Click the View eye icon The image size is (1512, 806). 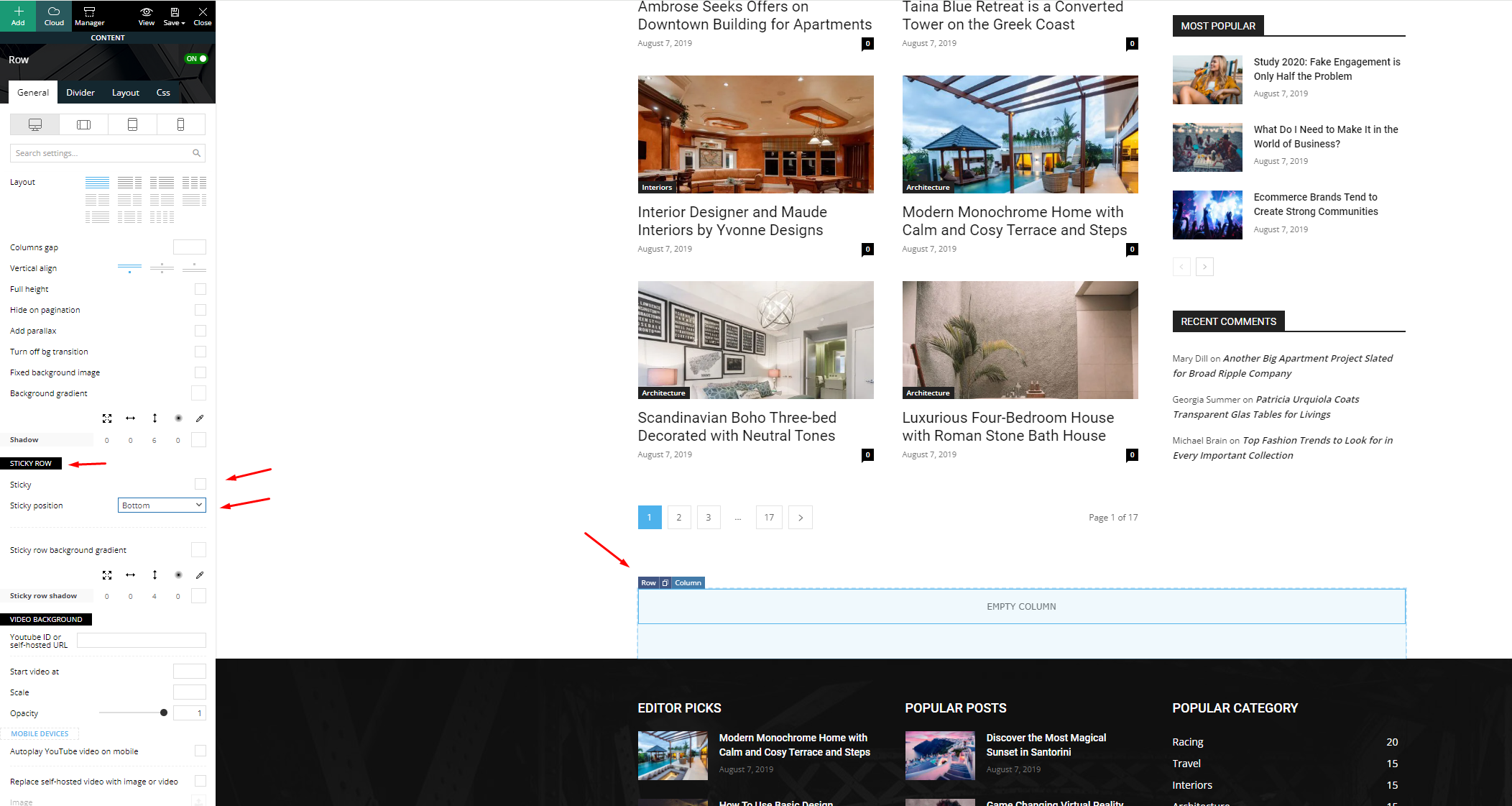(x=147, y=15)
